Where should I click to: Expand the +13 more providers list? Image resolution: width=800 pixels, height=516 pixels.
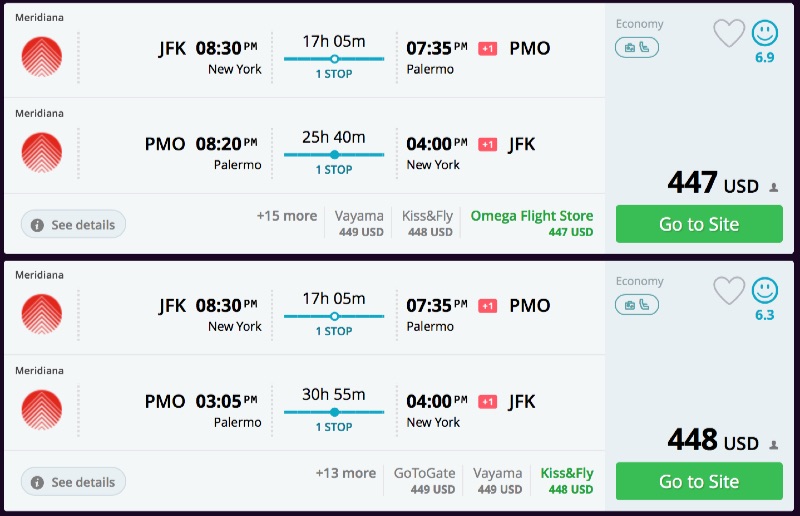[345, 473]
